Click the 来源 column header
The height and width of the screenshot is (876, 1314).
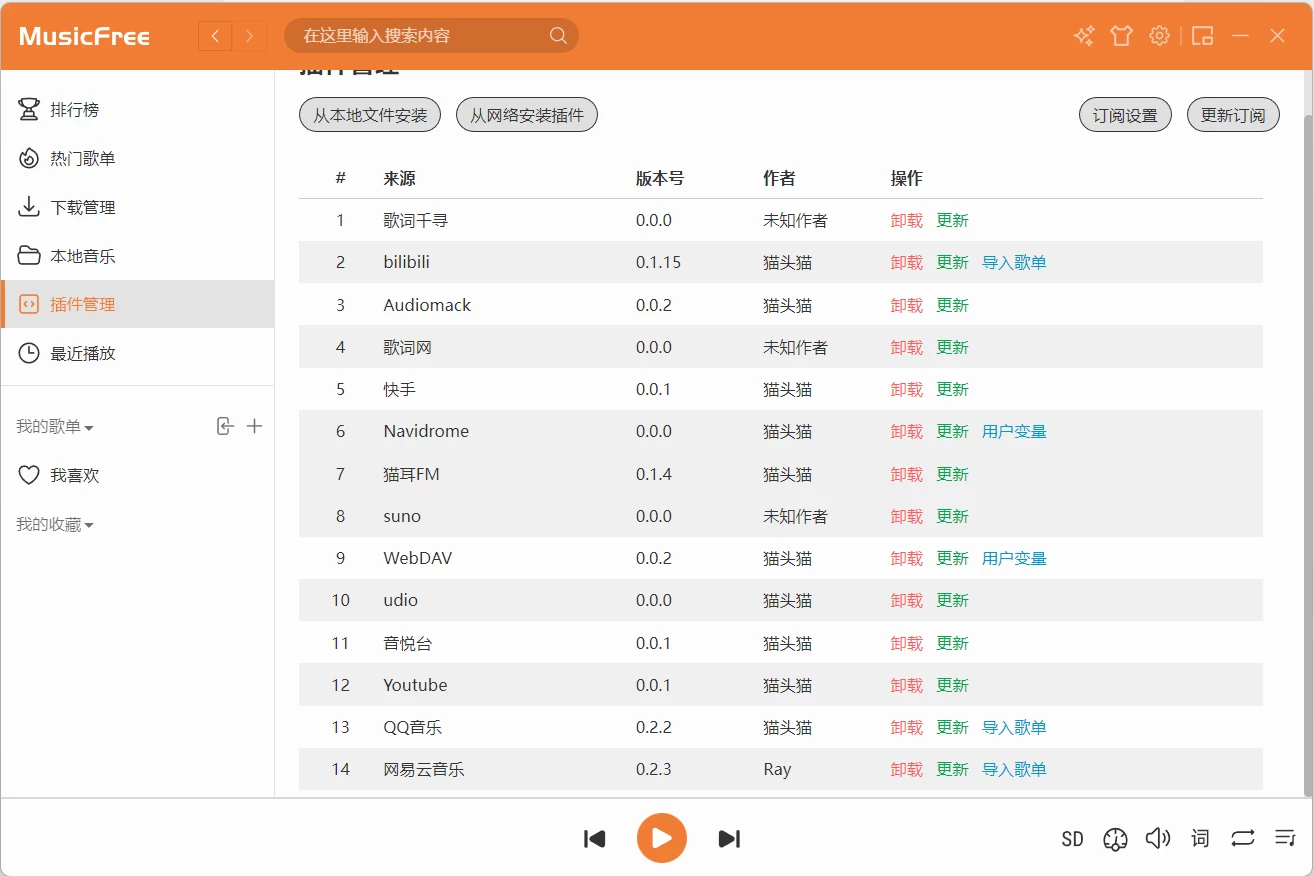pos(399,178)
